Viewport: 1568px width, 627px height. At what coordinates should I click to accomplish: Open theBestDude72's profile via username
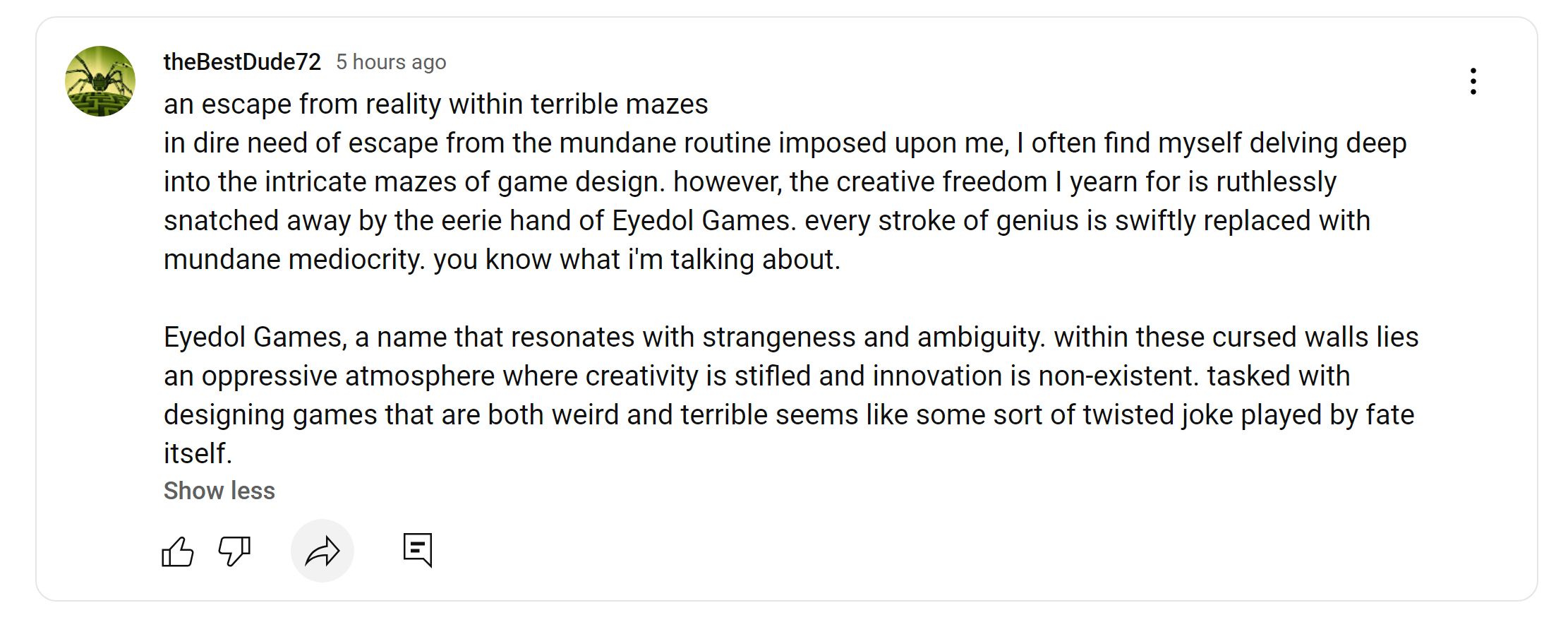242,62
